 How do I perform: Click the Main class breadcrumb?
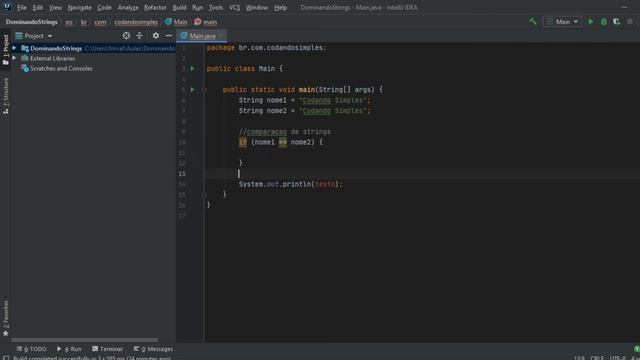176,22
